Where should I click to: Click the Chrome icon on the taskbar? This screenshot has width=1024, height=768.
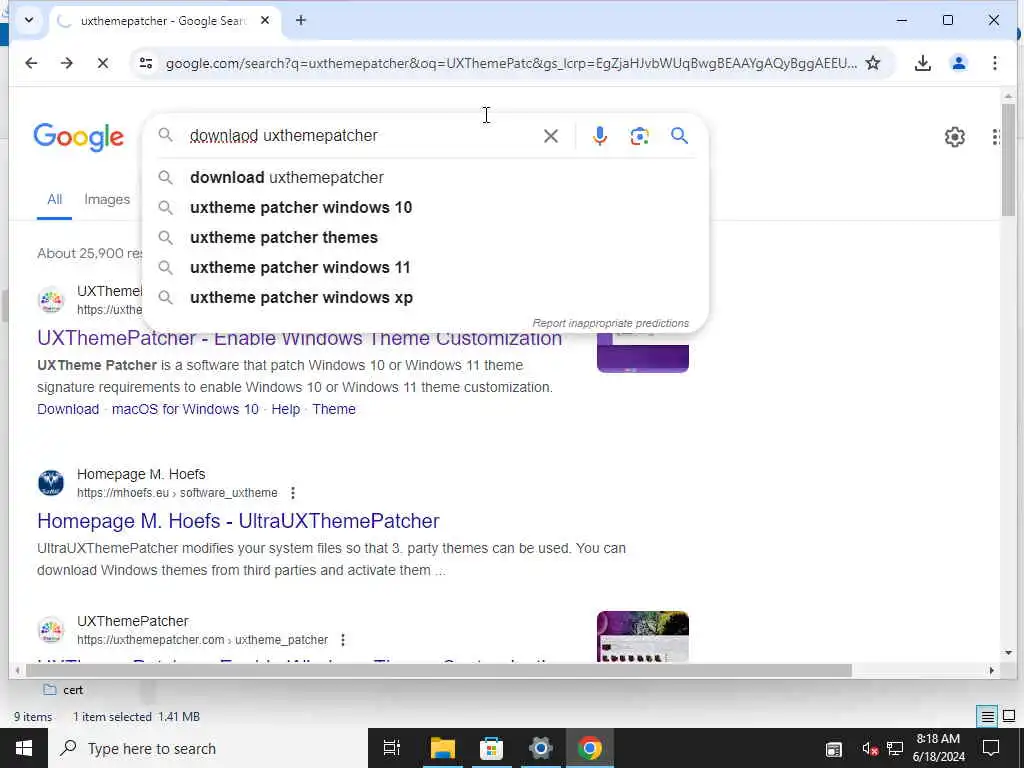tap(589, 748)
